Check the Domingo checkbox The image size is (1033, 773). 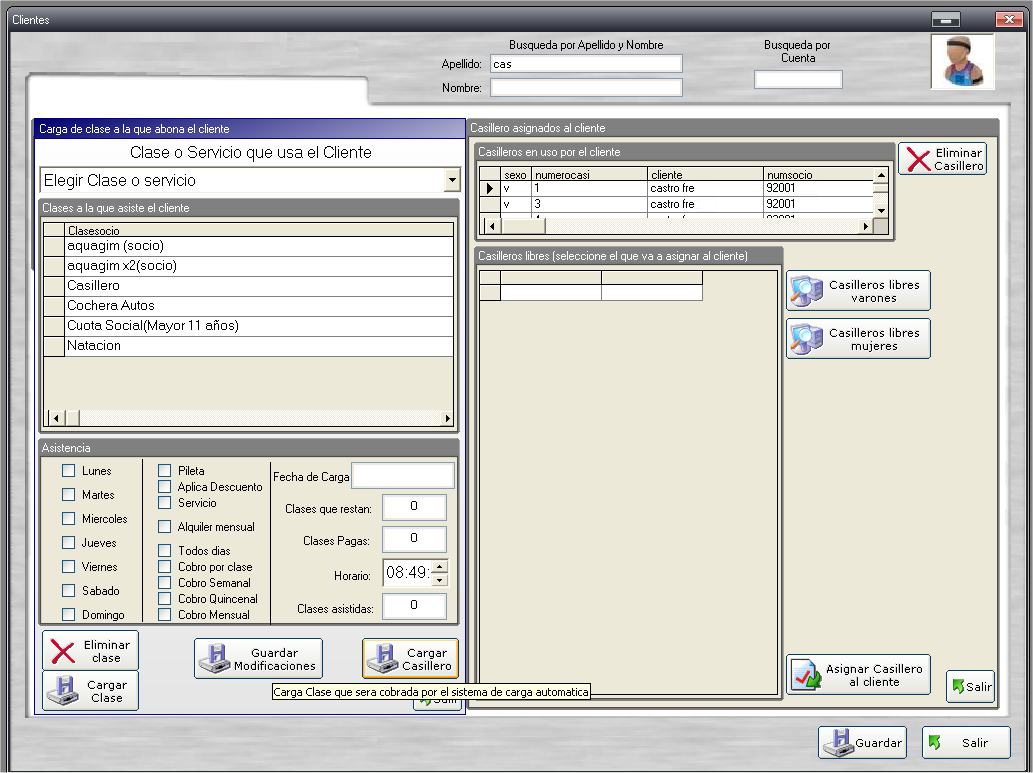click(69, 614)
